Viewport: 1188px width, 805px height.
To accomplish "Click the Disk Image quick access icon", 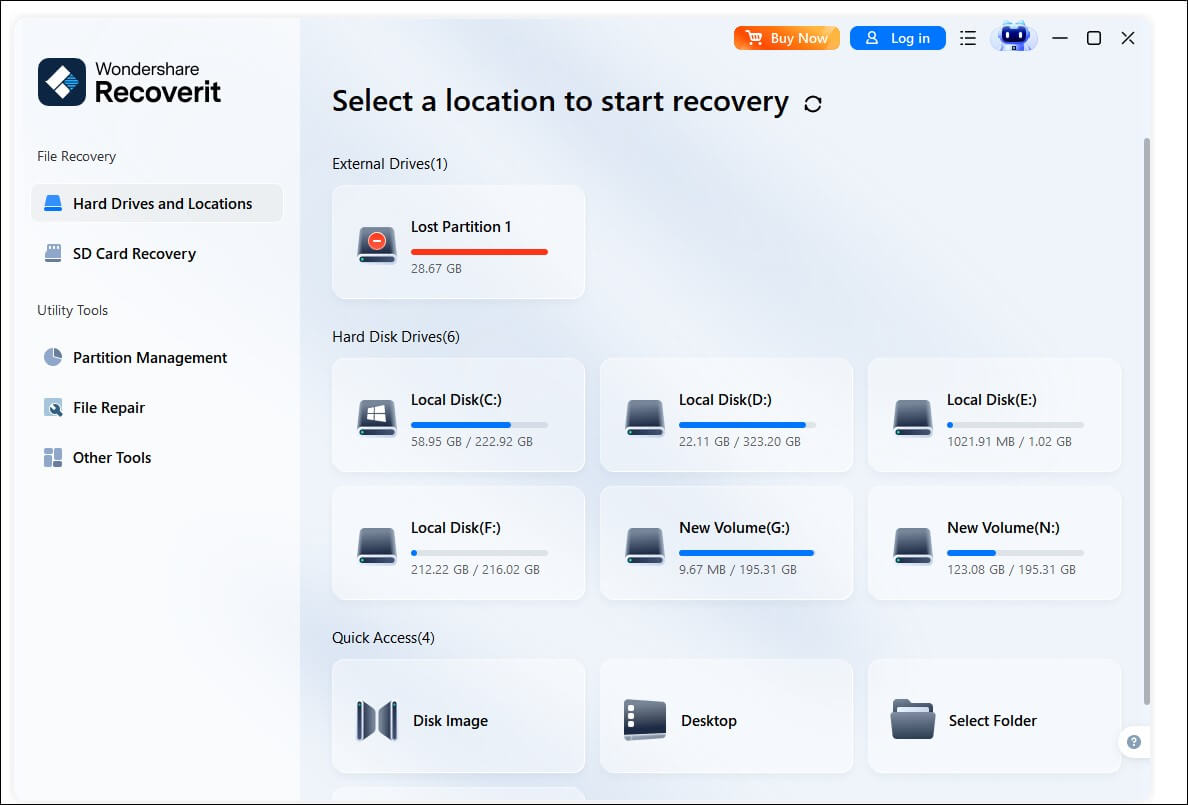I will click(x=376, y=719).
